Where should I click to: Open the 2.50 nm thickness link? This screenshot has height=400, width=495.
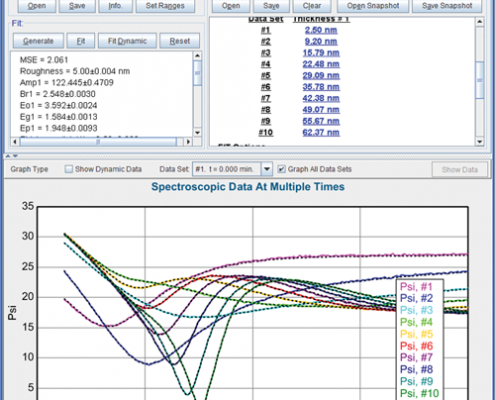[321, 30]
